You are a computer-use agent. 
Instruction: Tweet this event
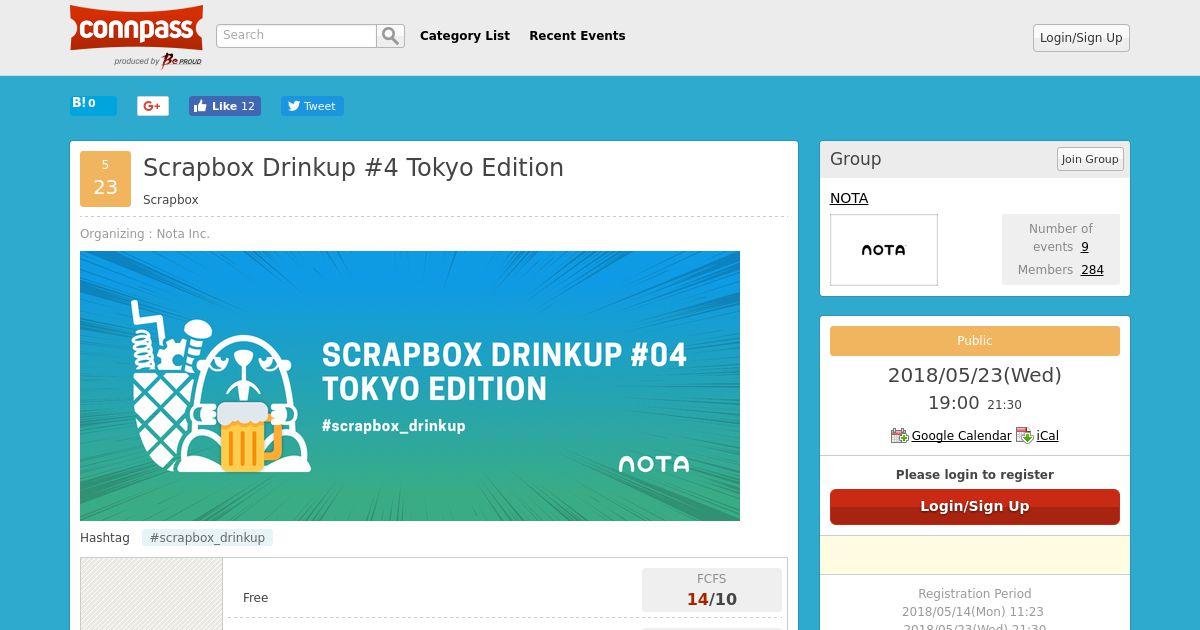(312, 106)
